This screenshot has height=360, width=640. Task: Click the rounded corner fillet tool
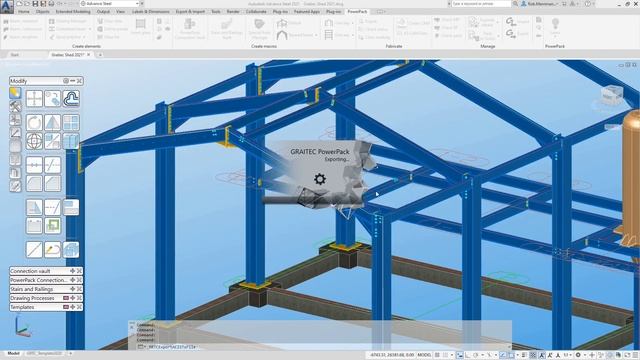click(x=34, y=183)
